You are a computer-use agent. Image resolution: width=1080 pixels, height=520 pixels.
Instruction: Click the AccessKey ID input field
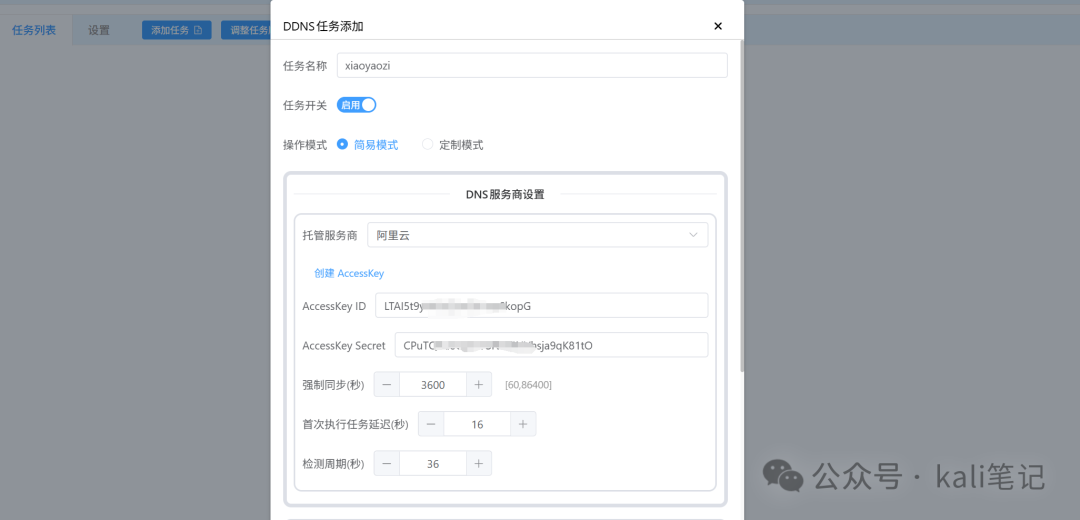(541, 306)
